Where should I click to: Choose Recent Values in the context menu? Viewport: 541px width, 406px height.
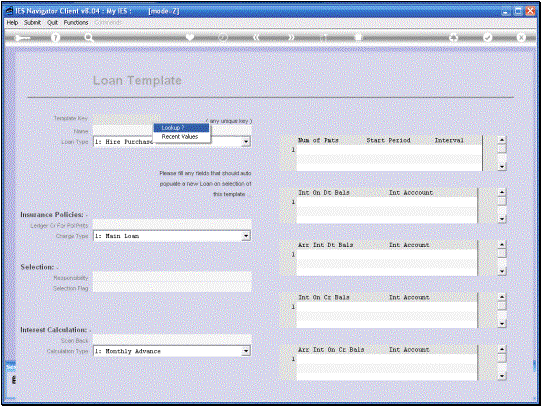(181, 137)
